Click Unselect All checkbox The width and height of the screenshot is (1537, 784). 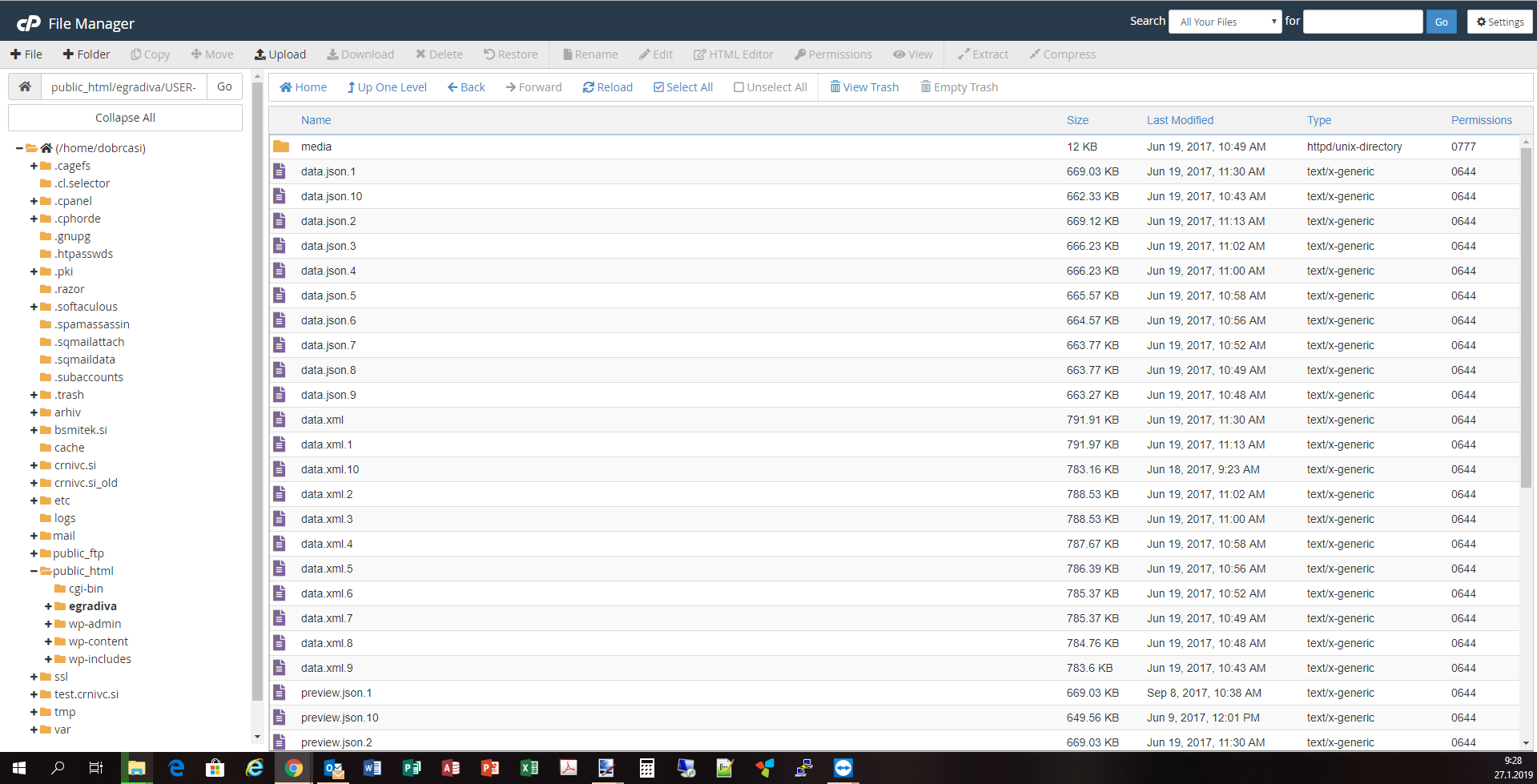coord(738,87)
